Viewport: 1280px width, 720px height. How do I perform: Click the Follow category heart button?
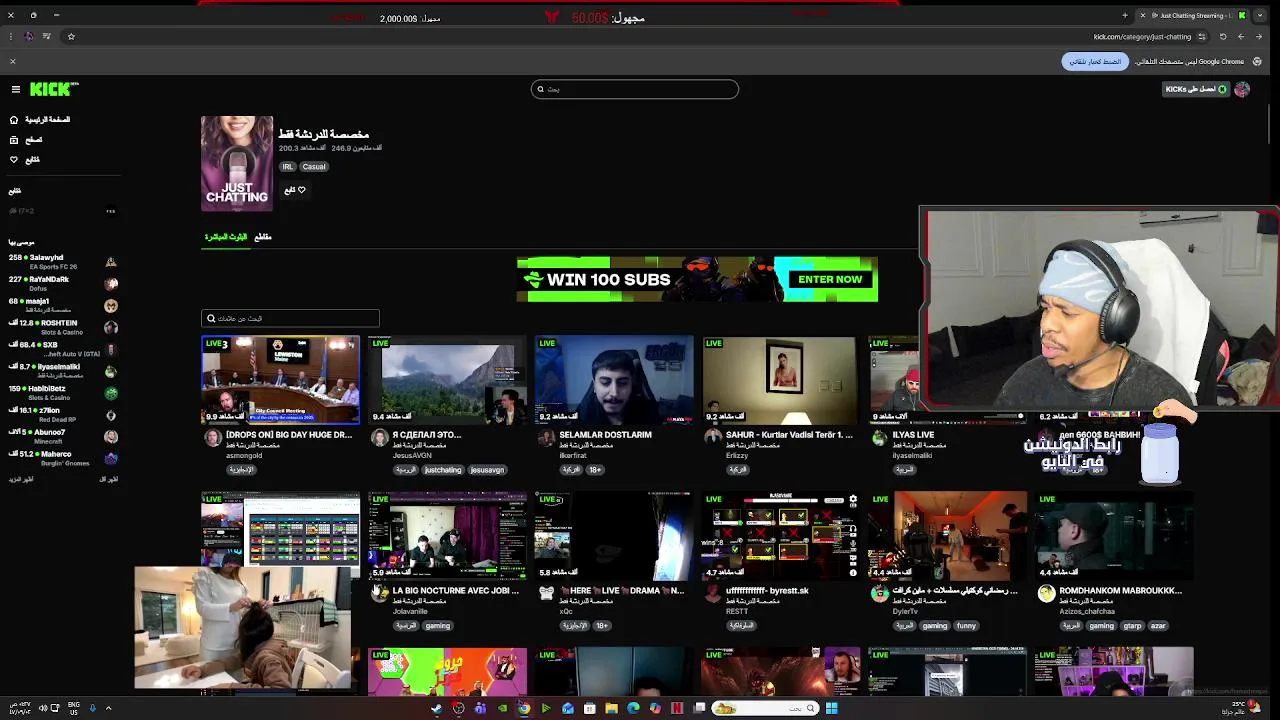point(295,190)
